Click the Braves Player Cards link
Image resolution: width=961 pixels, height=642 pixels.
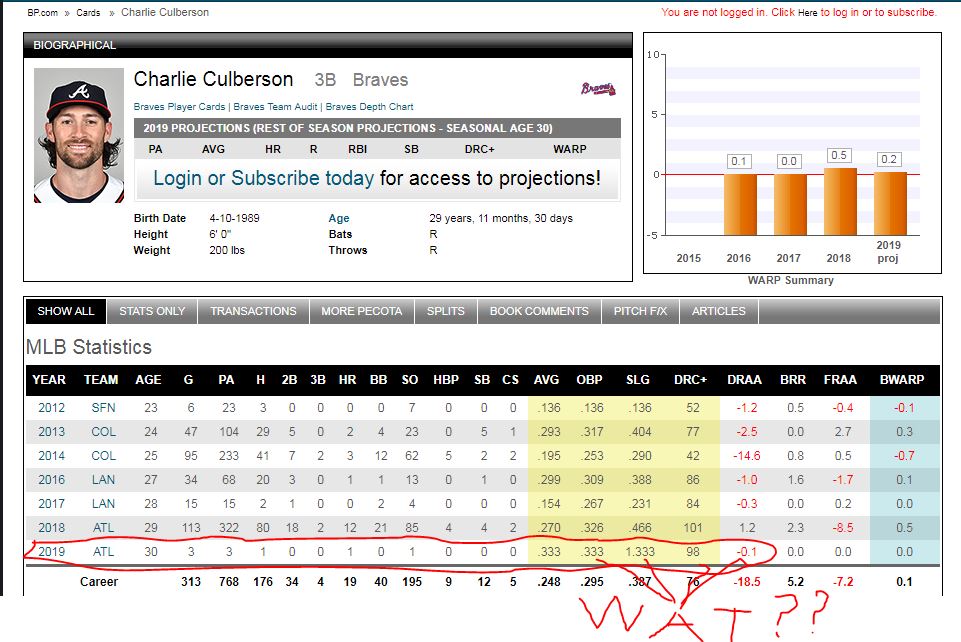(x=179, y=107)
